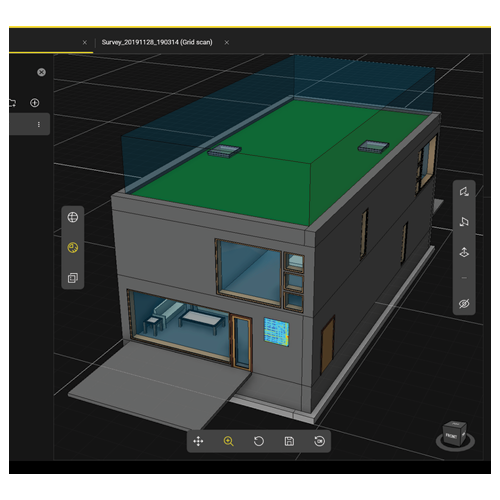Switch to the Survey_20191128_190314 (Grid scan) tab
Screen dimensions: 500x500
[157, 42]
